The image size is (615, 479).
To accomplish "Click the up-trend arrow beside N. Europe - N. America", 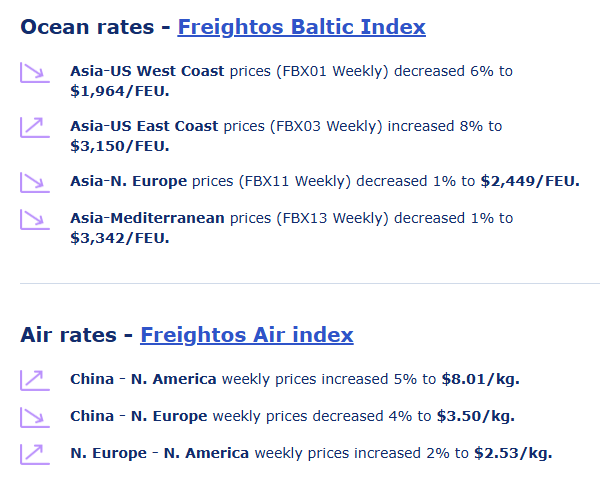I will (x=34, y=453).
